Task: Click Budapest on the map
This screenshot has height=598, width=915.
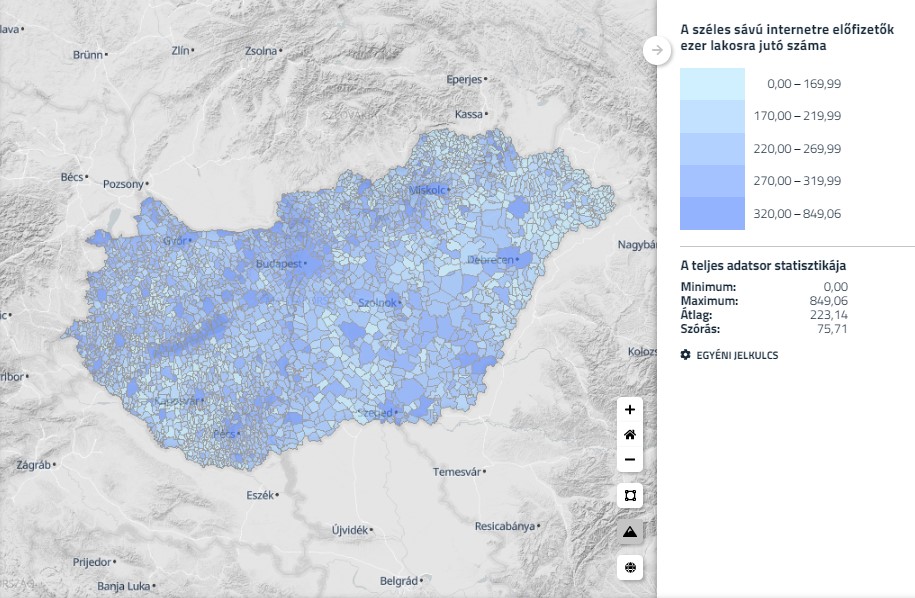Action: pos(282,264)
